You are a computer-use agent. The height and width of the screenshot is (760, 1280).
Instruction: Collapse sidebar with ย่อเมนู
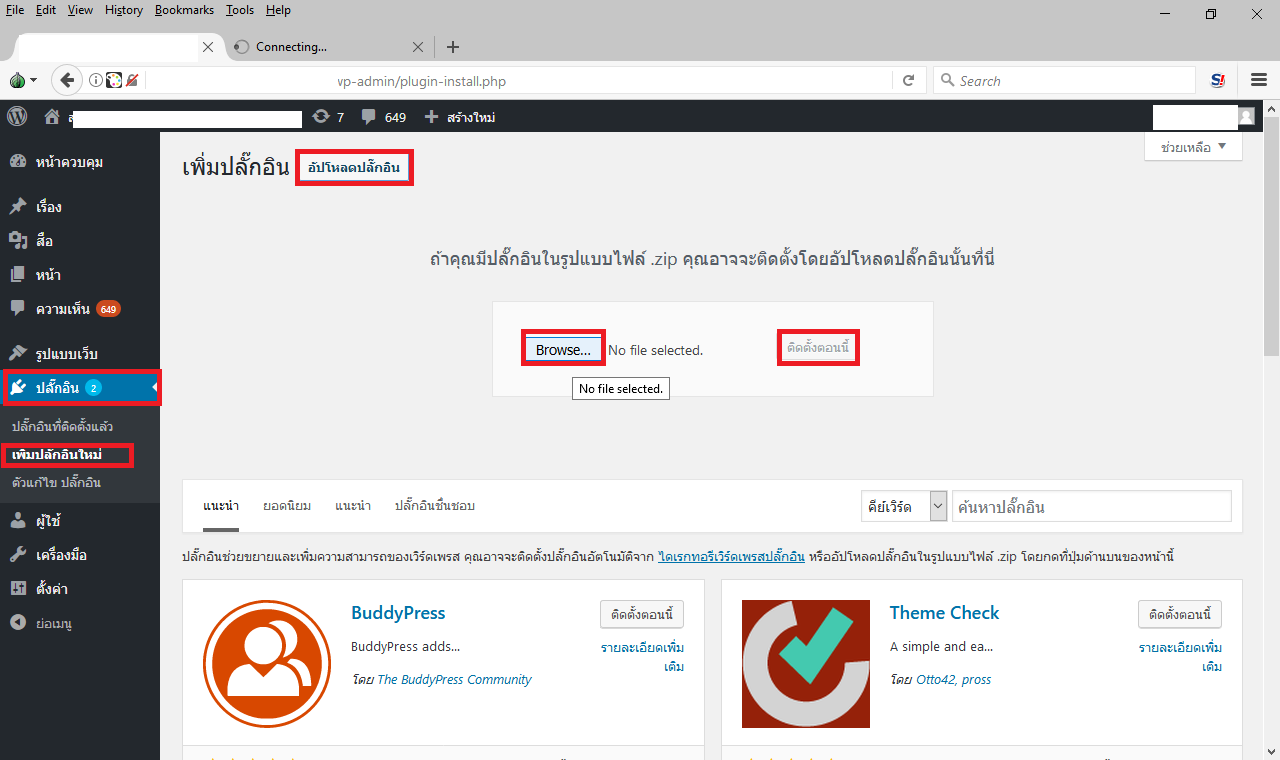pyautogui.click(x=80, y=623)
